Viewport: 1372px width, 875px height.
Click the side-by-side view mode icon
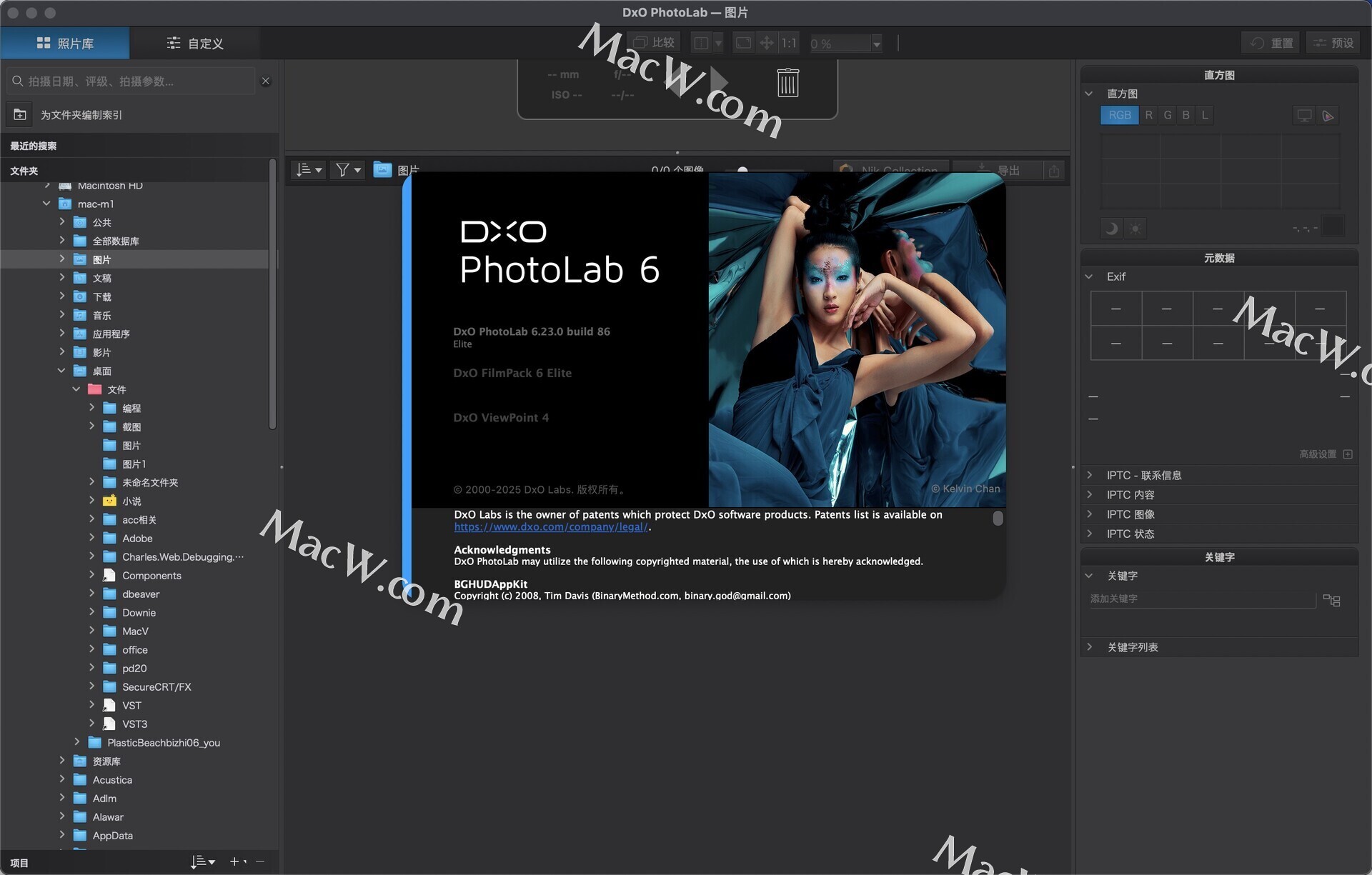pyautogui.click(x=701, y=43)
